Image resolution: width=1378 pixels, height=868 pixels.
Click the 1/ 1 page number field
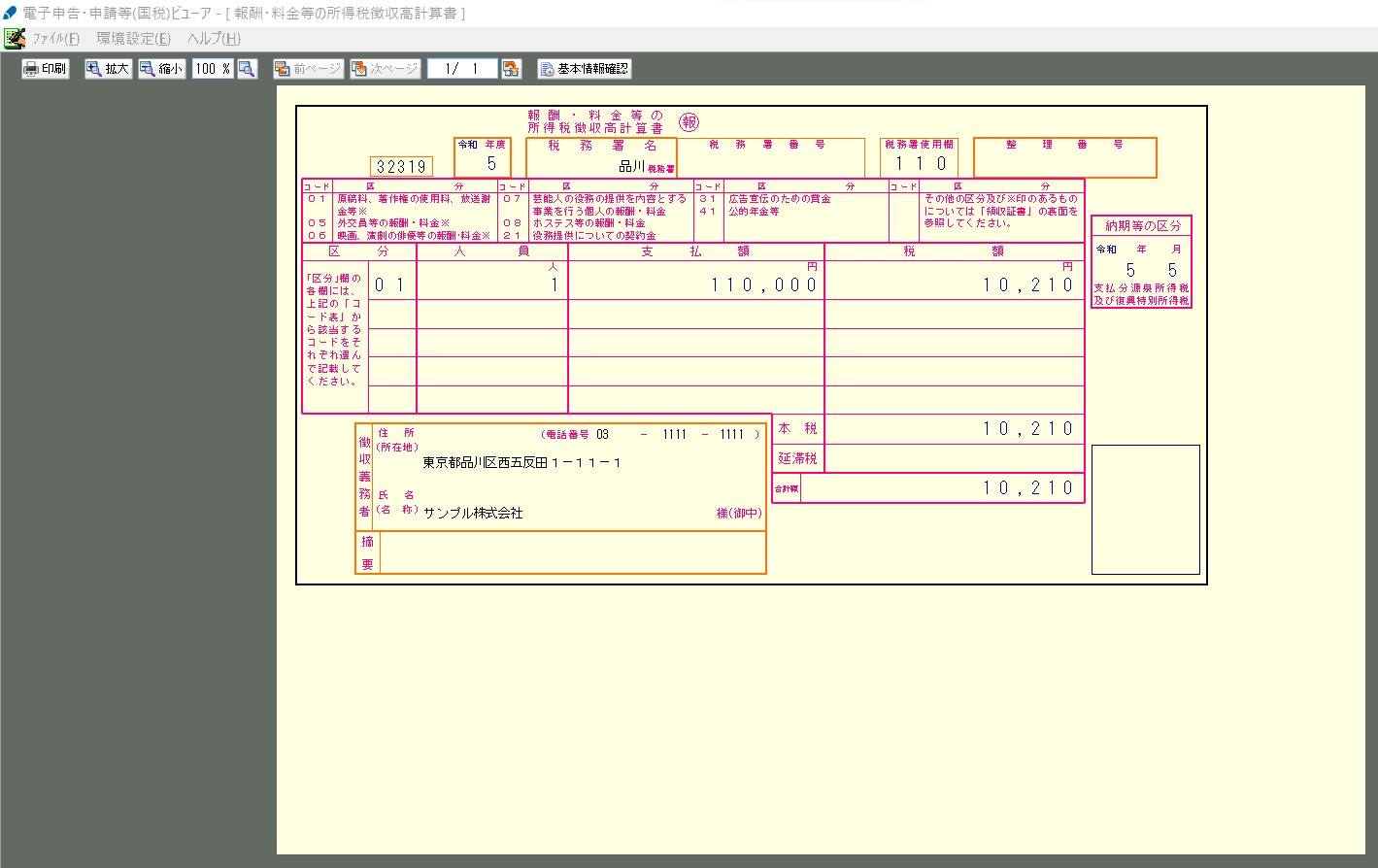click(x=462, y=69)
